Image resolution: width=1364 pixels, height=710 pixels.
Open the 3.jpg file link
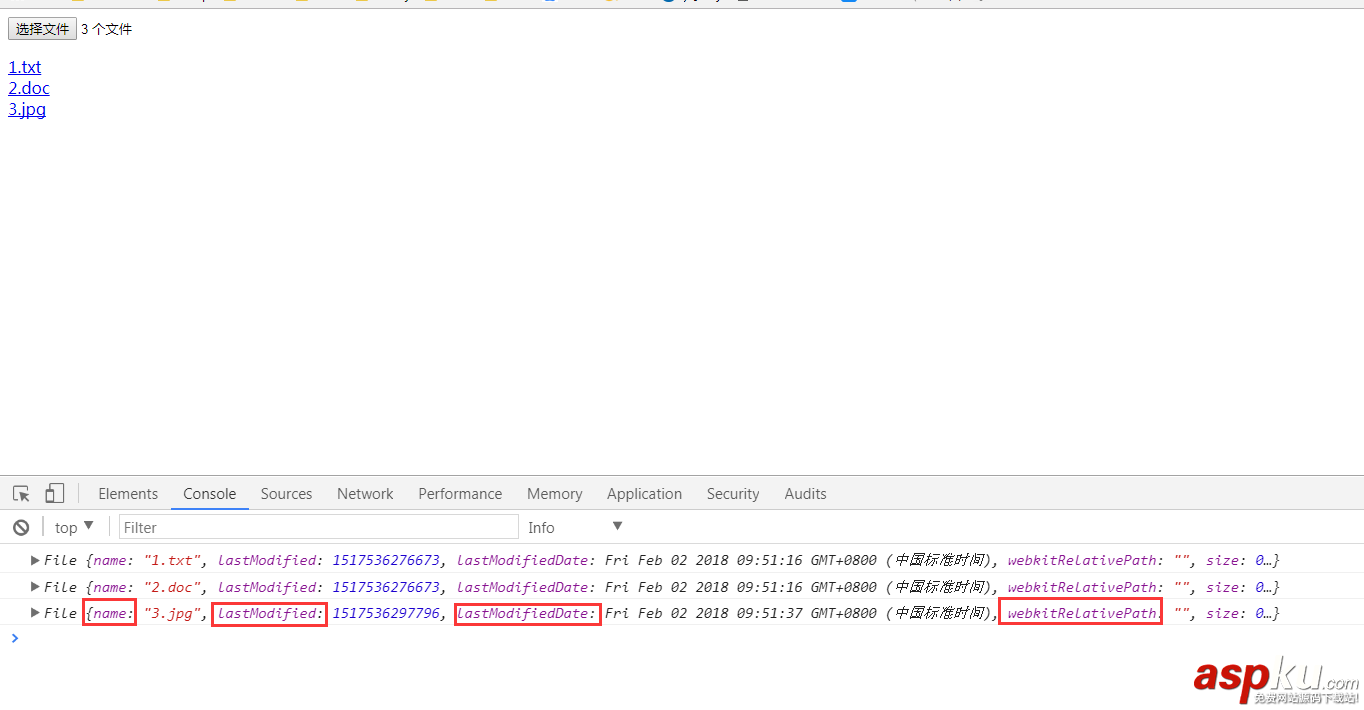click(x=27, y=109)
